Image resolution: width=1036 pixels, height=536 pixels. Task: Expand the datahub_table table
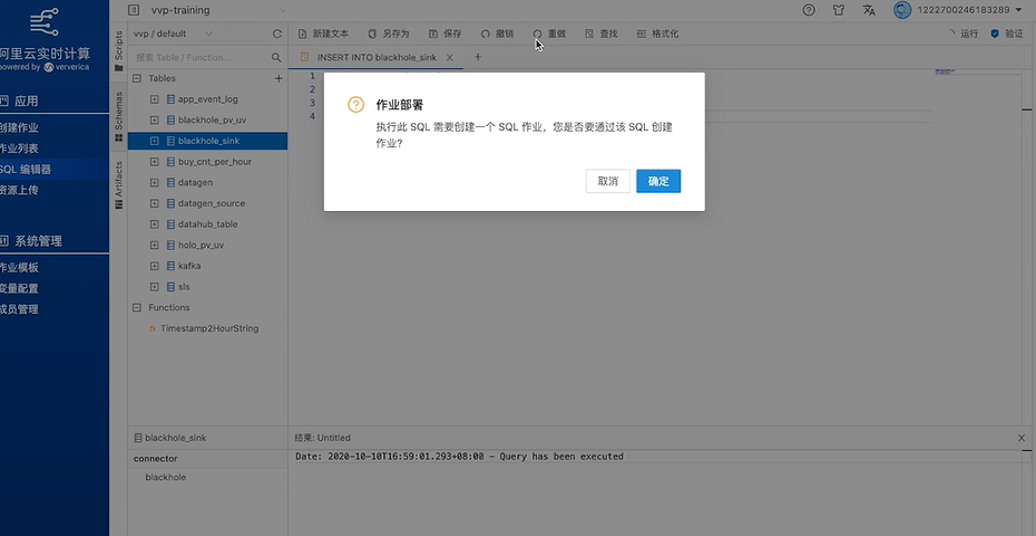coord(155,224)
